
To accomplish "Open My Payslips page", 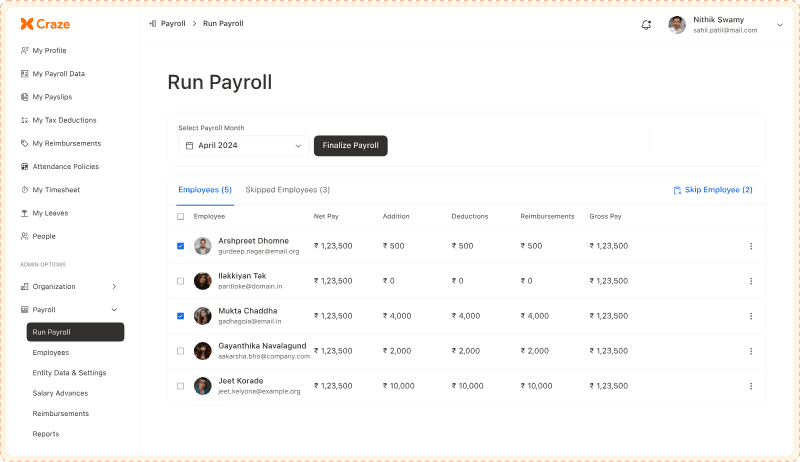I will tap(52, 97).
